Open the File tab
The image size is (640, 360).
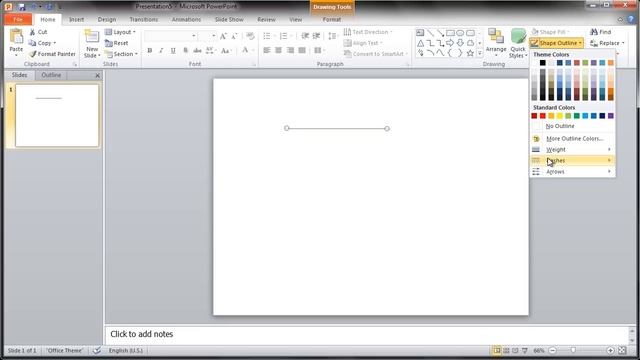coord(18,20)
